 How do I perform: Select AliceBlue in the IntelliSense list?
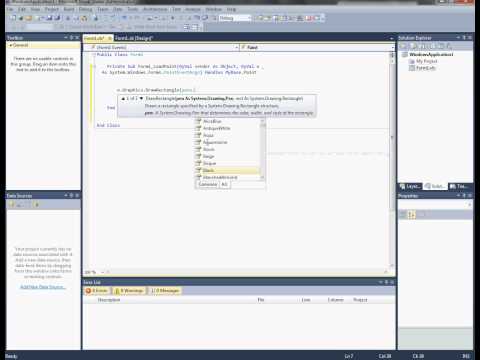[227, 121]
